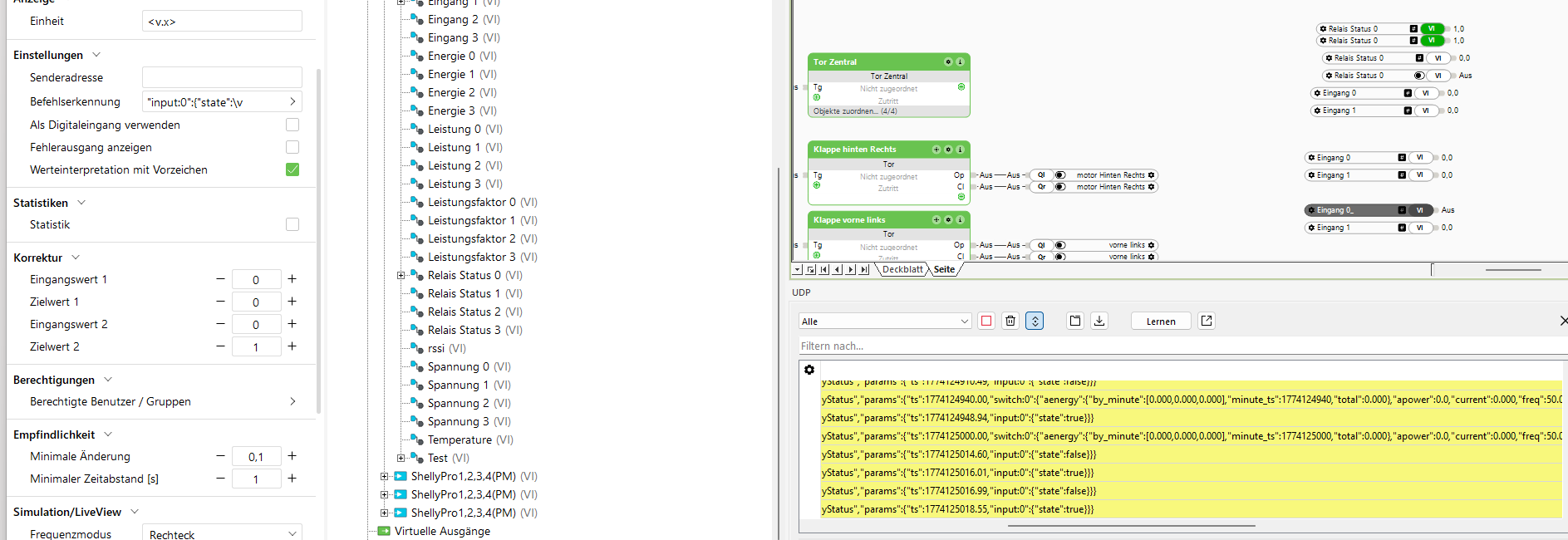Click the UDP log horizontal scrollbar
This screenshot has height=540, width=1568.
pos(1131,526)
